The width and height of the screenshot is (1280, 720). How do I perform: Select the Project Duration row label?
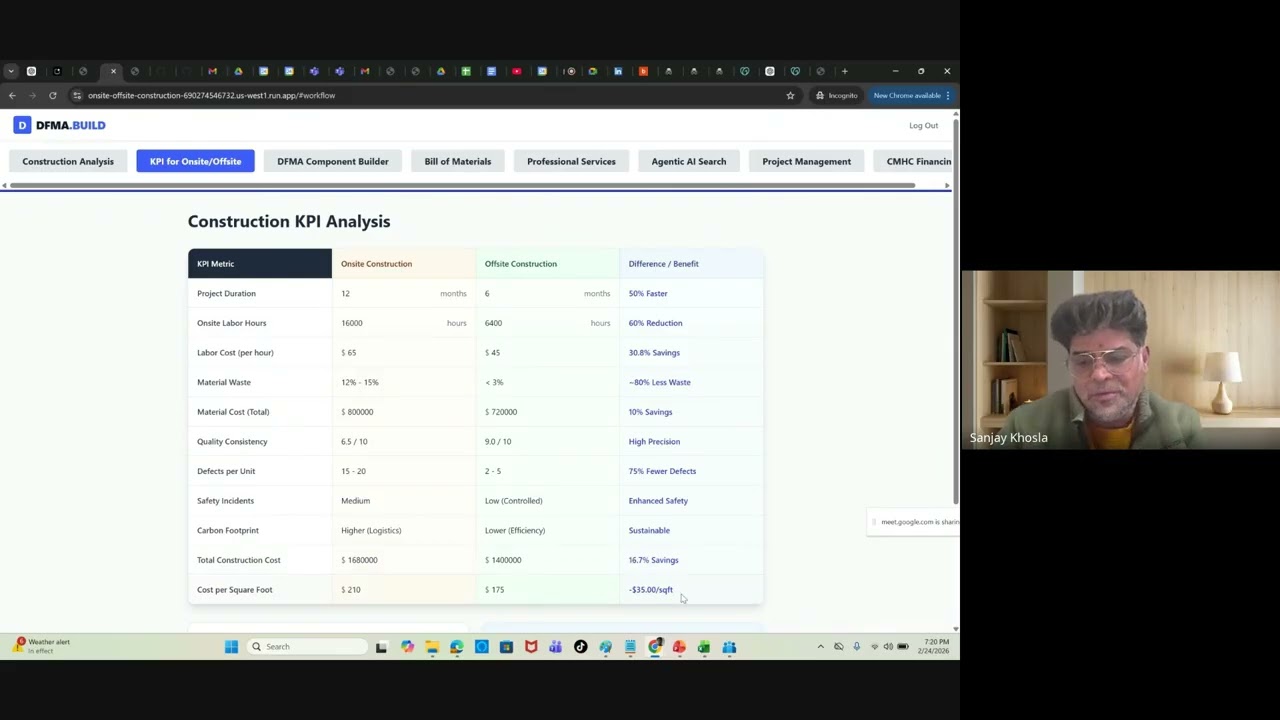[226, 293]
